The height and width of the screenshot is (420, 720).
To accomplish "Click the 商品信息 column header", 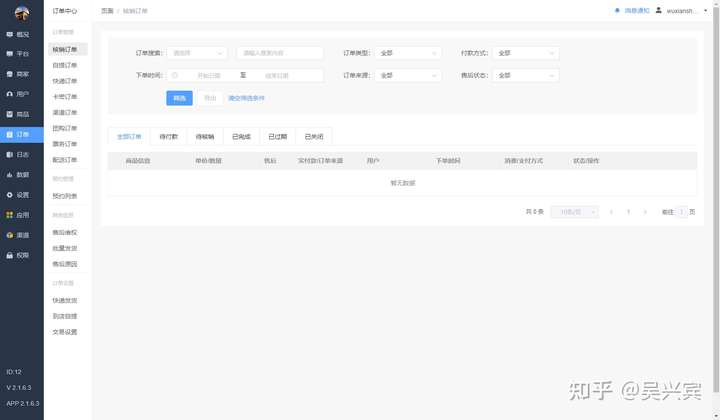I will click(138, 161).
